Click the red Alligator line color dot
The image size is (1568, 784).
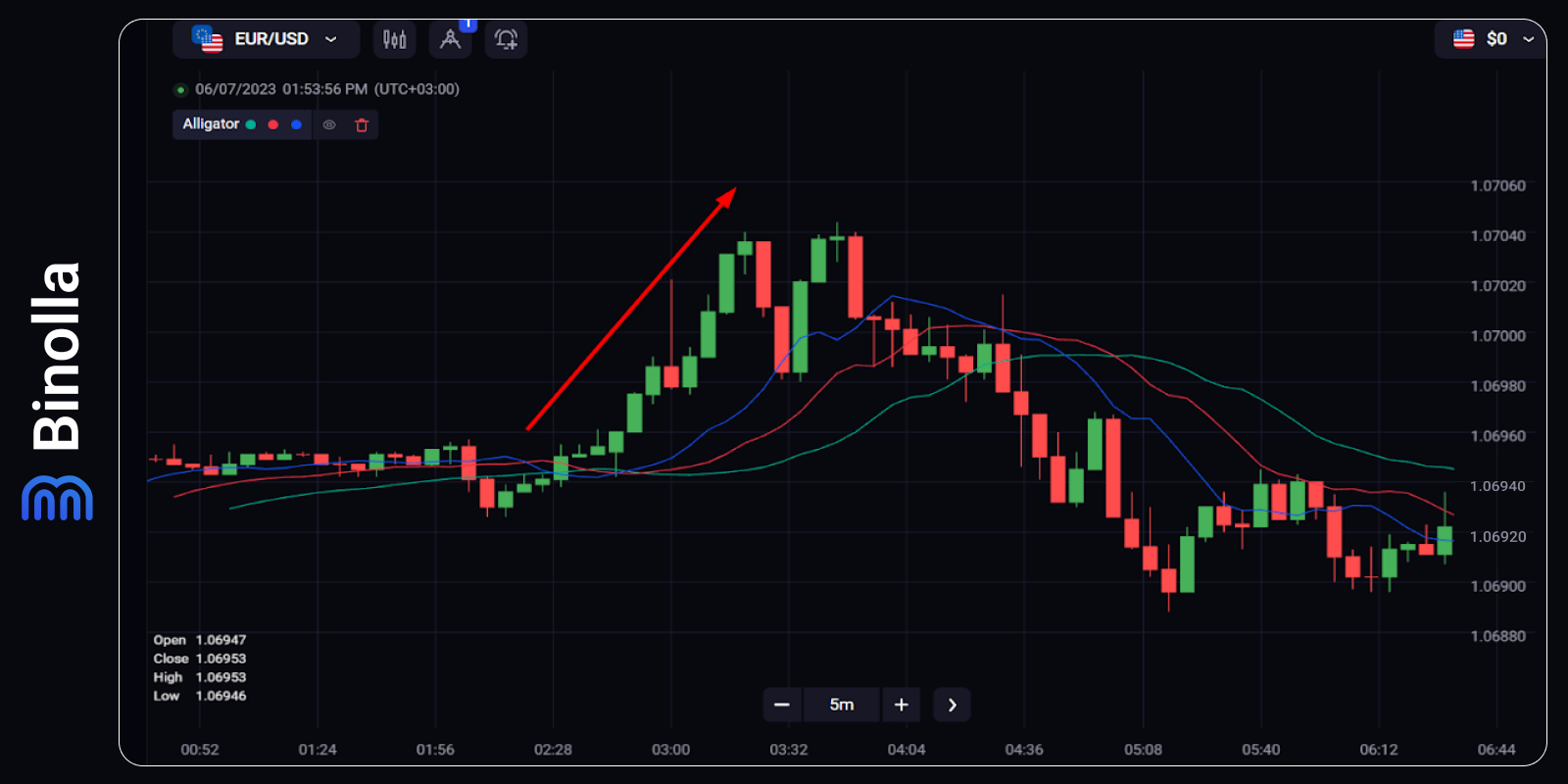coord(273,124)
